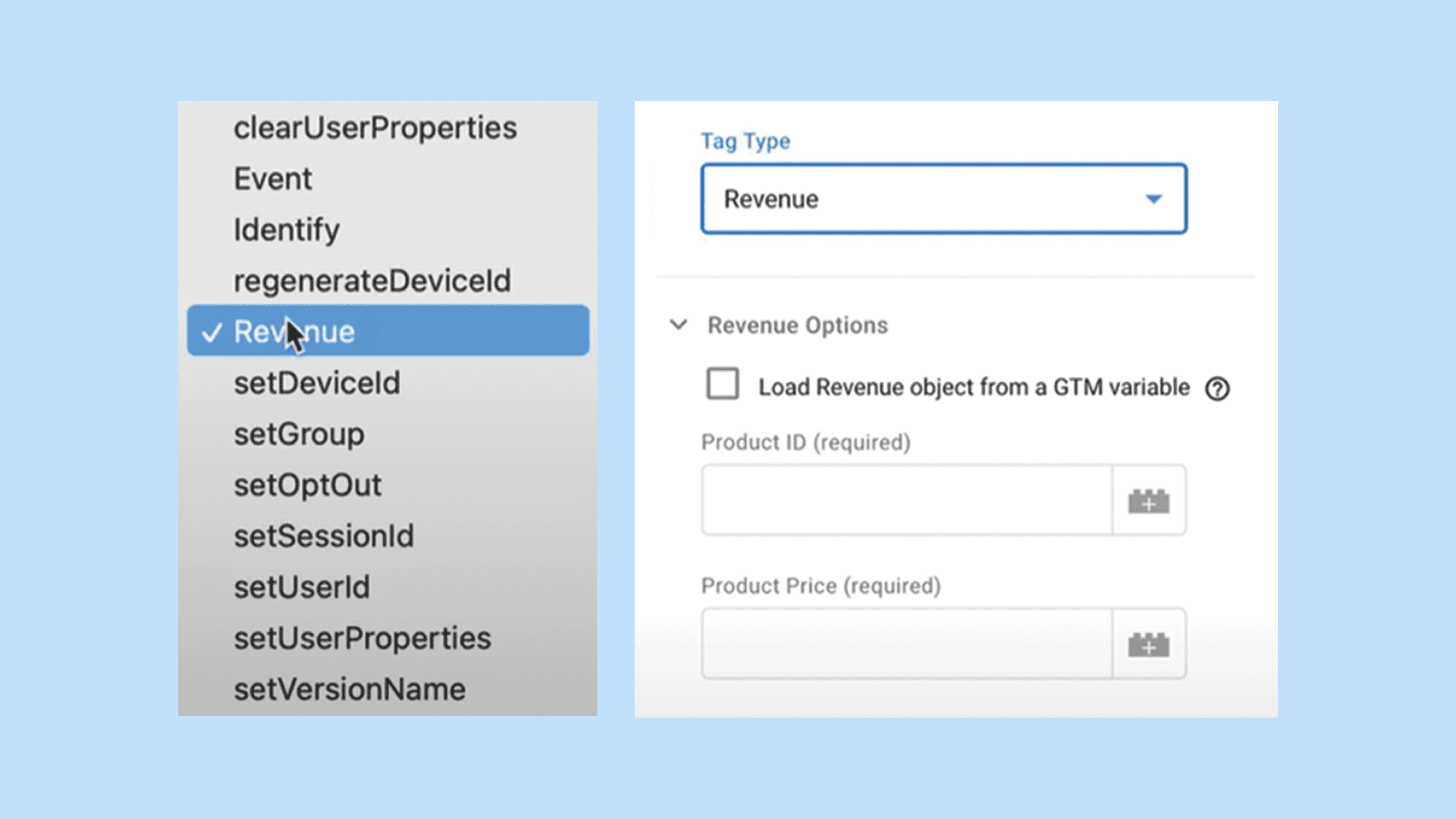Select clearUserProperties at the top of the list
The width and height of the screenshot is (1456, 819).
point(376,127)
